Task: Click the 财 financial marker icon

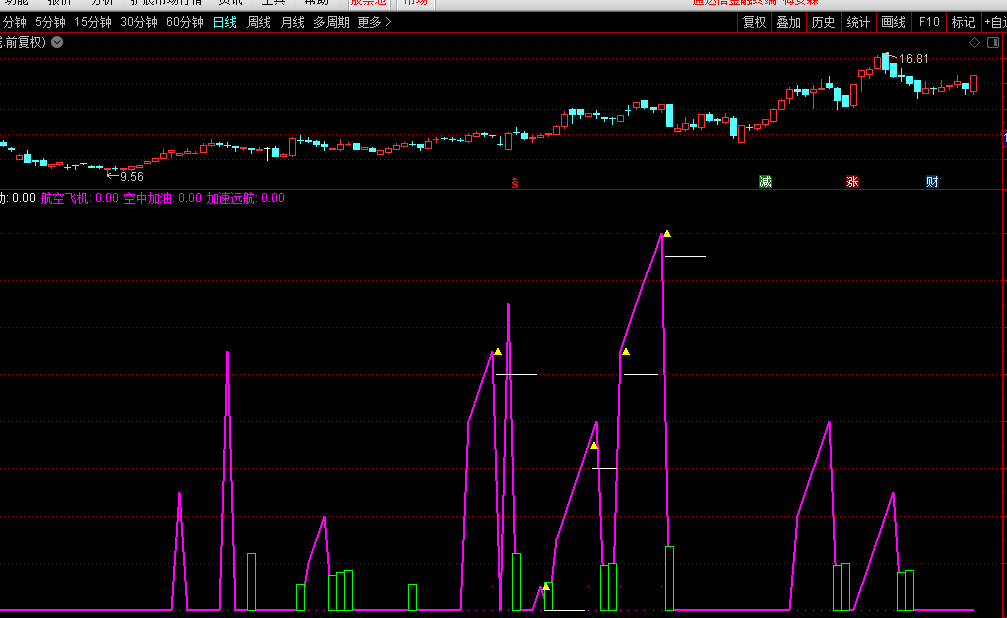Action: click(932, 181)
